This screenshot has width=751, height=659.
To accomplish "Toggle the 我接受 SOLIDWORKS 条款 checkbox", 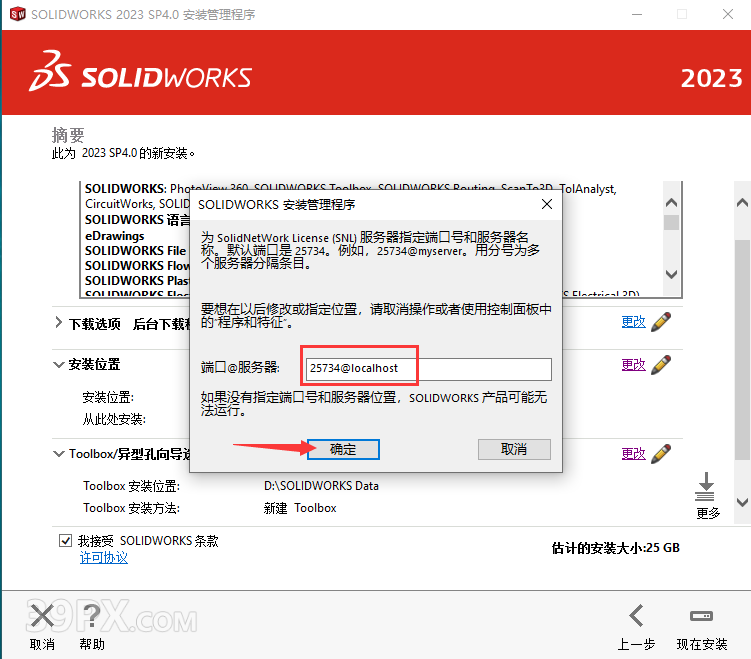I will (66, 541).
